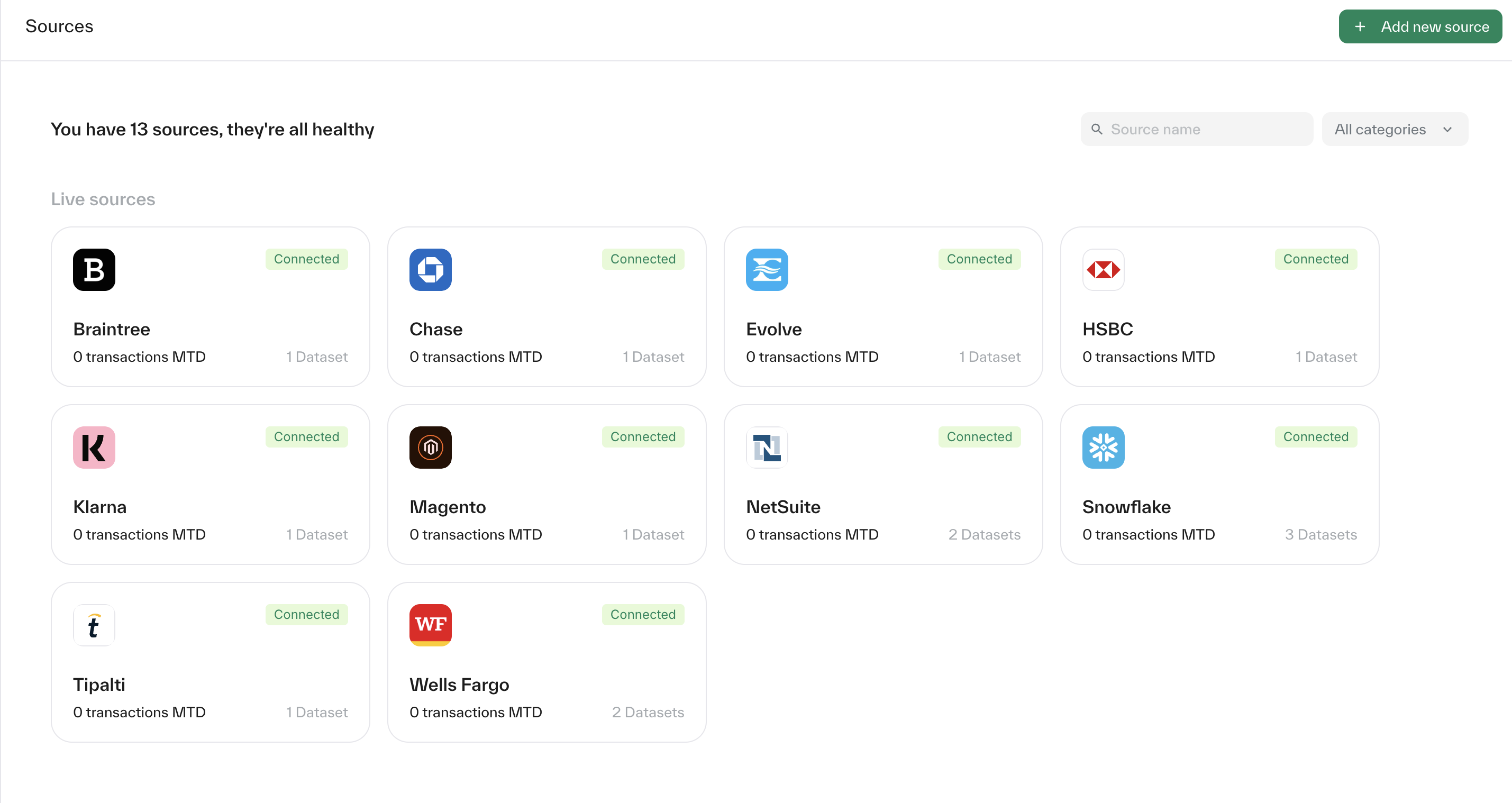This screenshot has height=803, width=1512.
Task: Click '3 Datasets' on Snowflake card
Action: coord(1320,535)
